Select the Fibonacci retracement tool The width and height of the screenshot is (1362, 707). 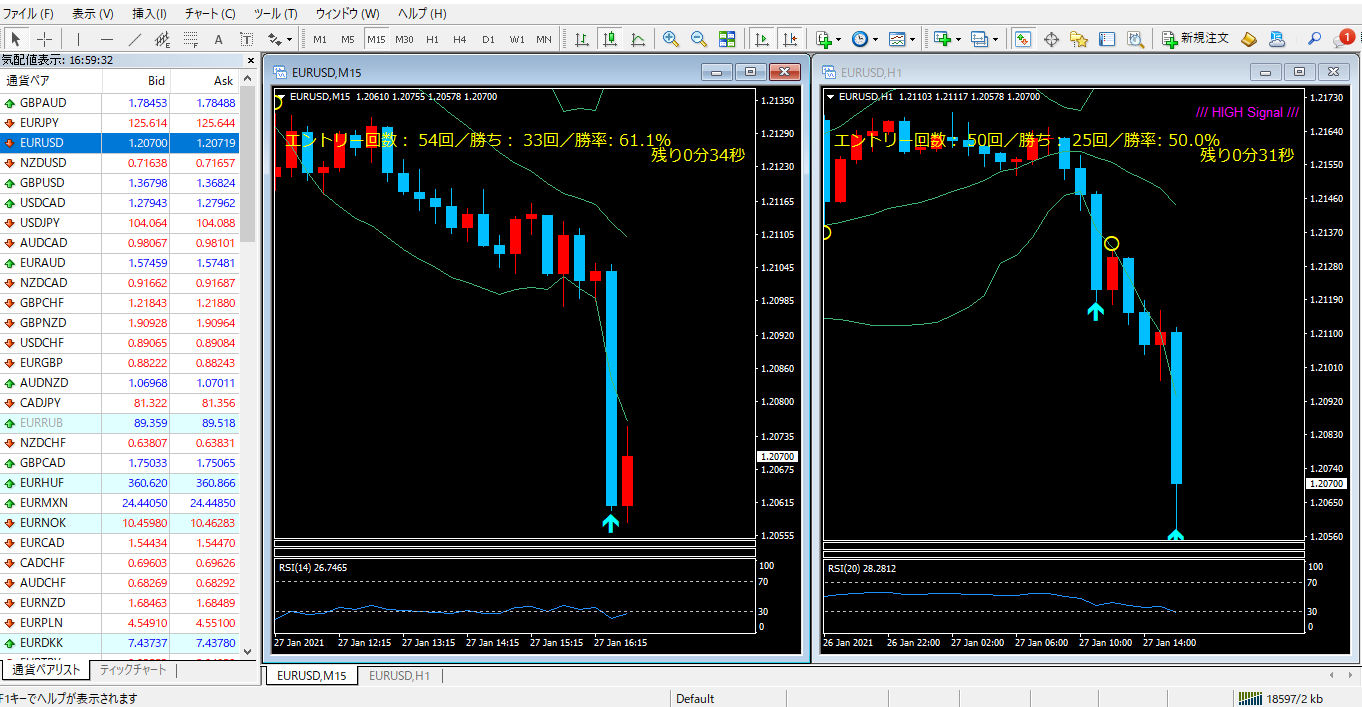click(x=190, y=39)
